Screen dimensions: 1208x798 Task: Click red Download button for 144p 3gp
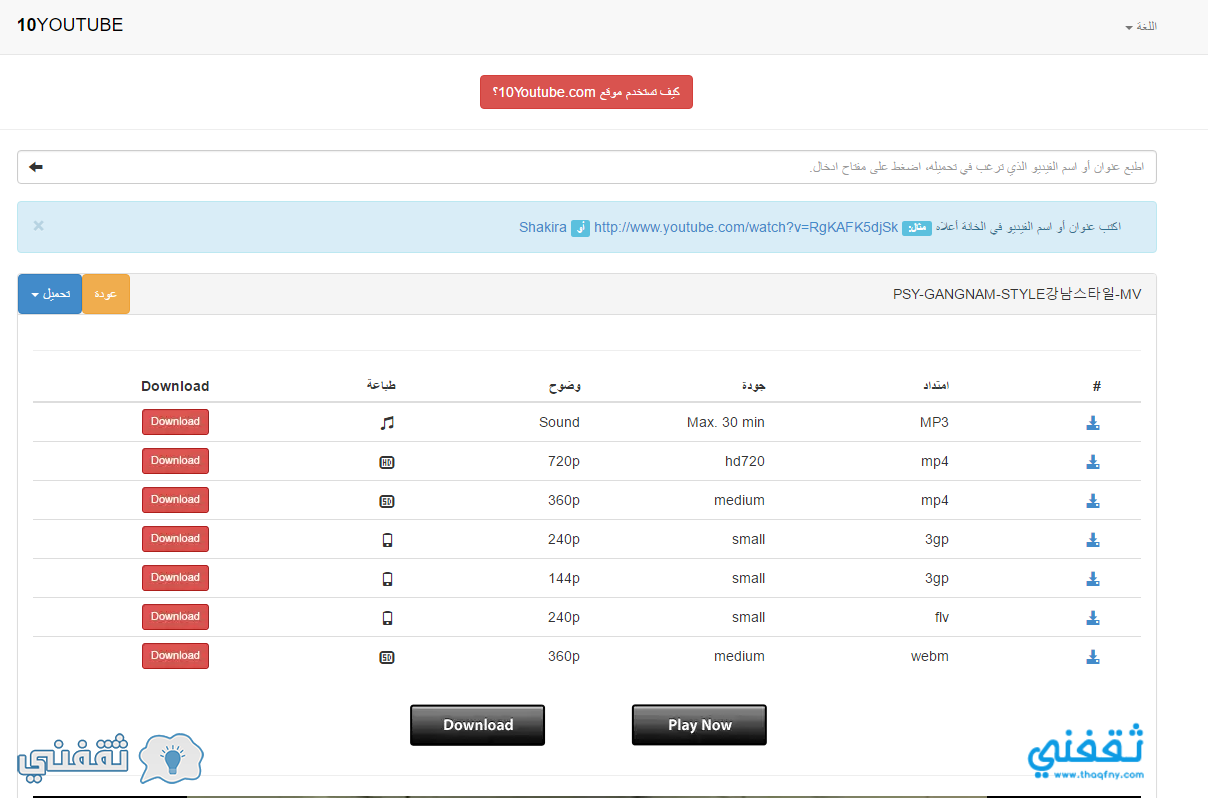[x=175, y=578]
